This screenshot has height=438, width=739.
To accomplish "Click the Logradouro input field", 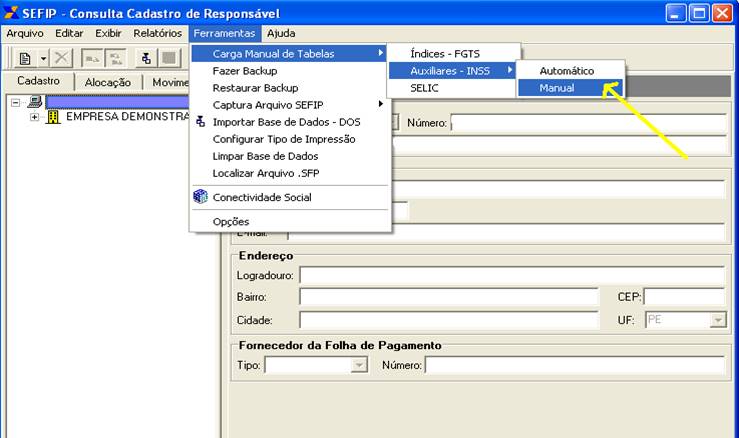I will click(x=511, y=275).
